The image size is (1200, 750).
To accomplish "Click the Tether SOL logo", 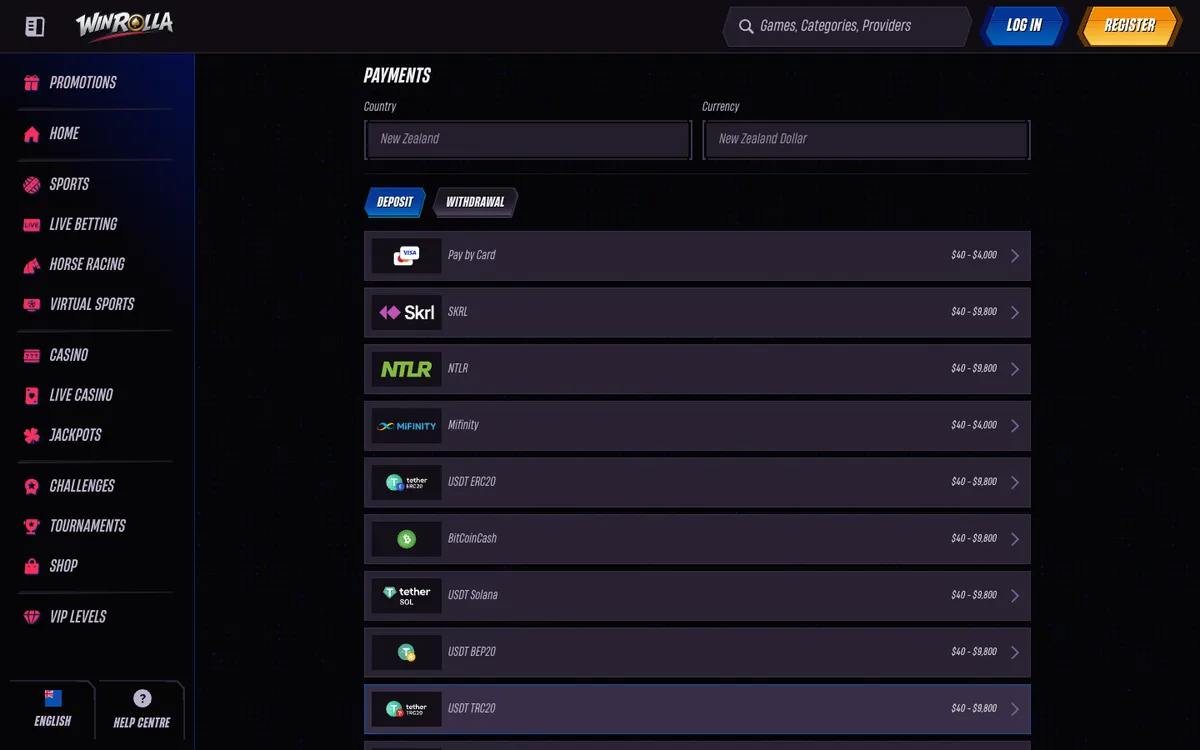I will point(406,596).
